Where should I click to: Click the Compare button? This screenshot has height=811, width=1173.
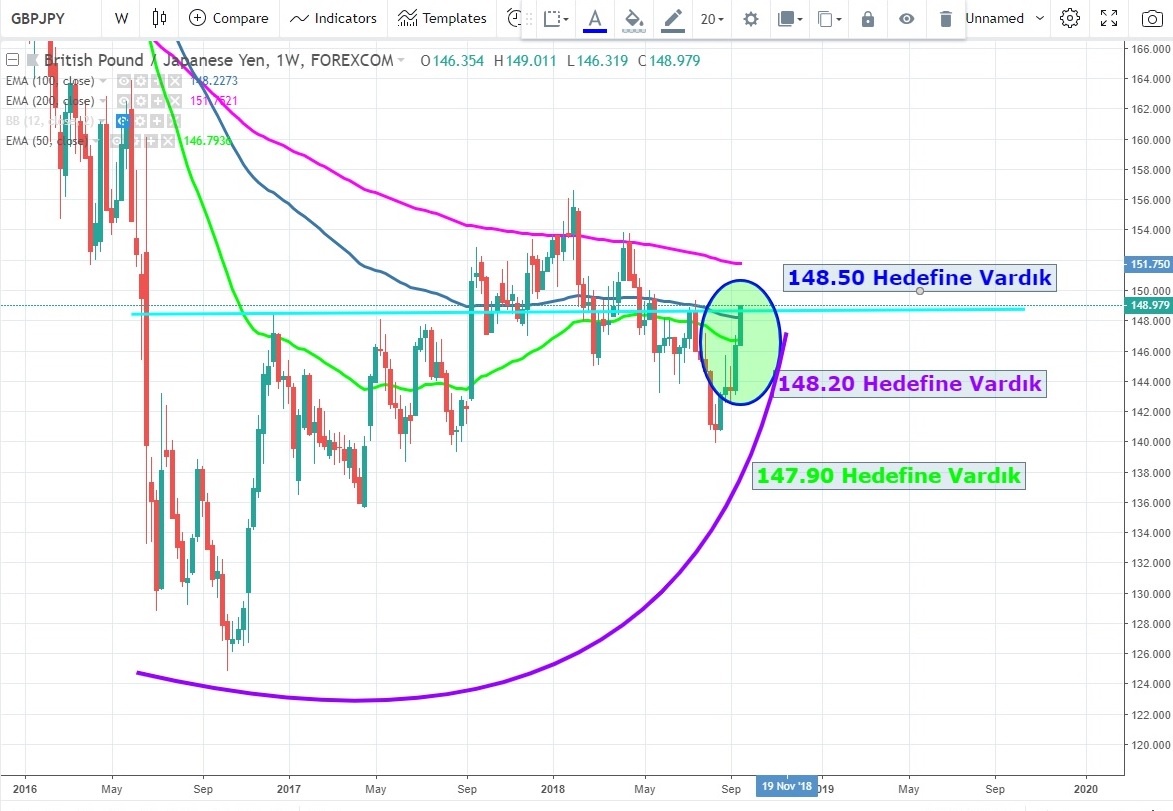[x=228, y=18]
